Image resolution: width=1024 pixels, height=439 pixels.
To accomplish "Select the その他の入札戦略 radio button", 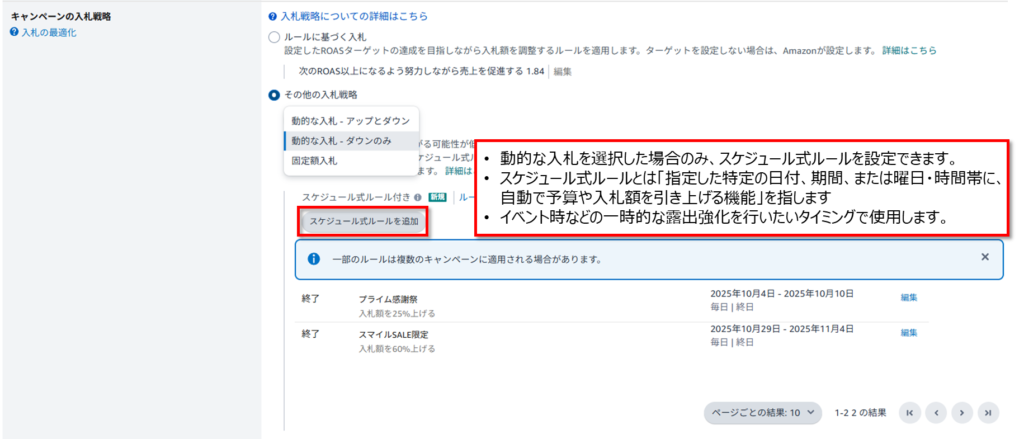I will (x=274, y=95).
